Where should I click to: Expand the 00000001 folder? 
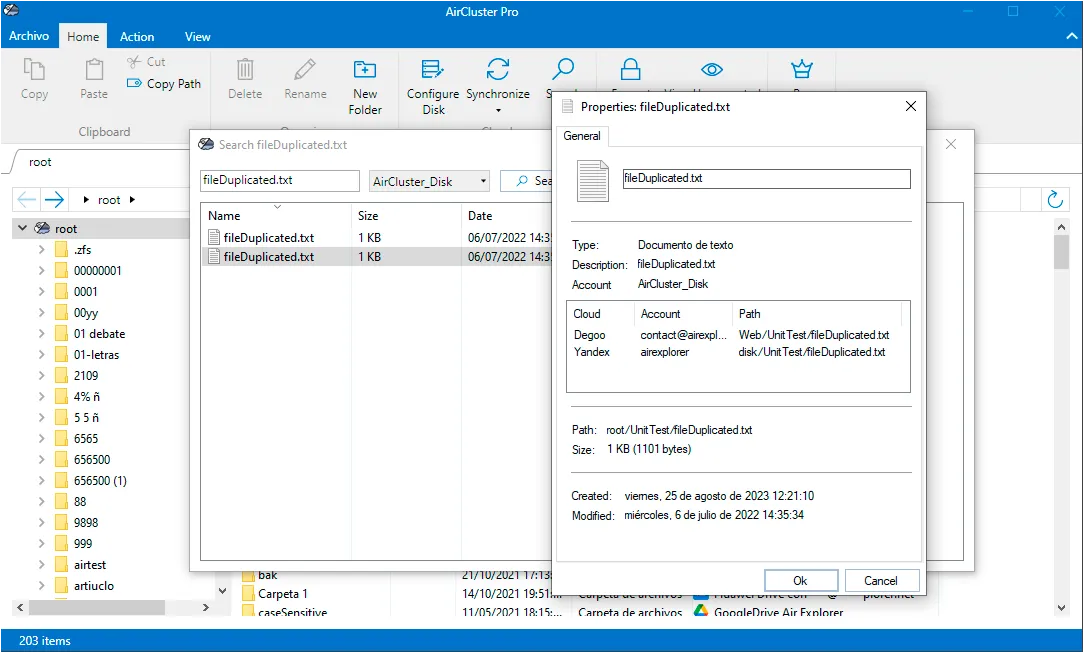coord(41,270)
